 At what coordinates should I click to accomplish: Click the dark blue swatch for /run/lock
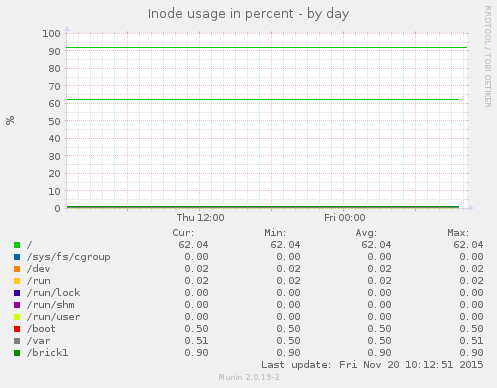click(17, 293)
